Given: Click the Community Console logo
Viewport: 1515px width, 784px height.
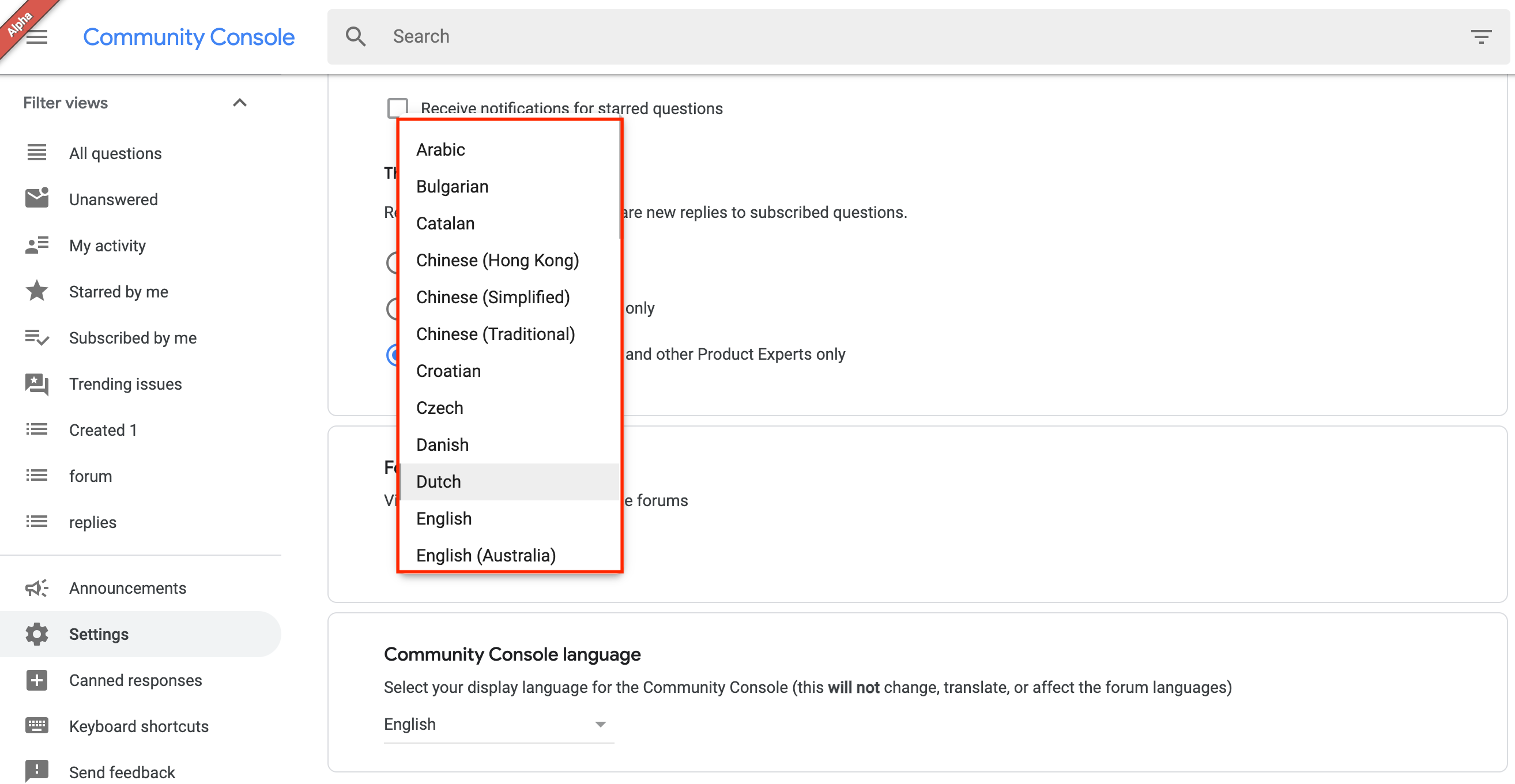Looking at the screenshot, I should pyautogui.click(x=189, y=36).
